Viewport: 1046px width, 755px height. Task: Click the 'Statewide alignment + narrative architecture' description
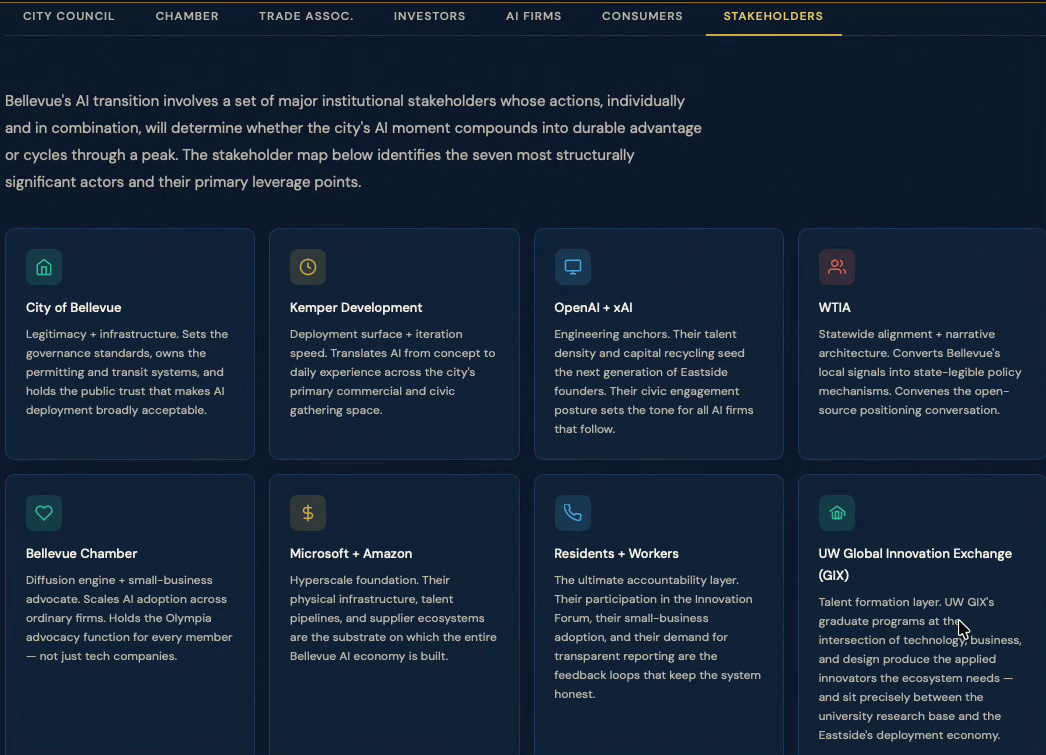pos(920,372)
